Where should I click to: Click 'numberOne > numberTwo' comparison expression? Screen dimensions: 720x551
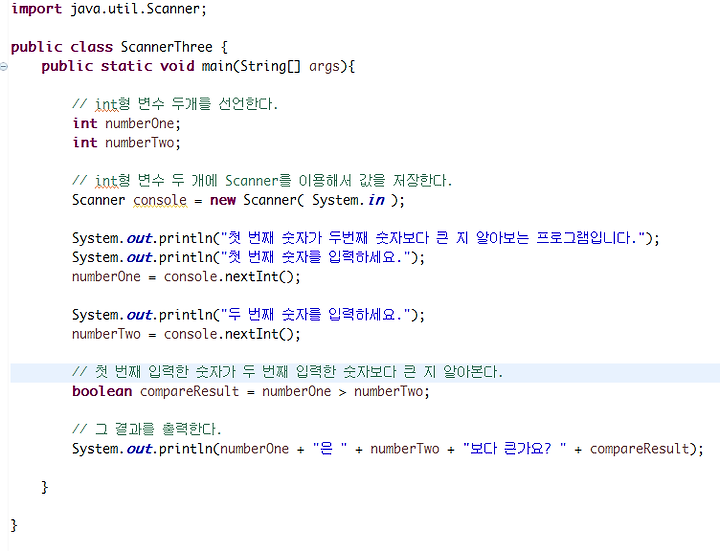coord(342,392)
